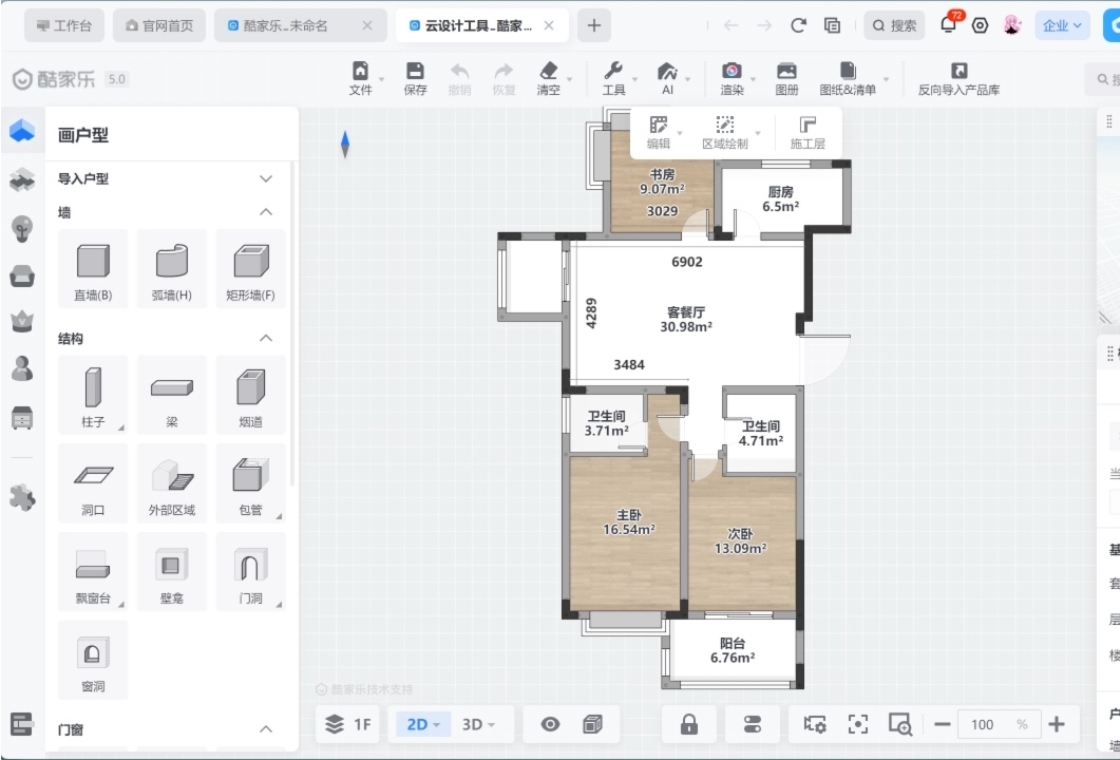Image resolution: width=1120 pixels, height=760 pixels.
Task: Choose the 矩形墙(F) rectangle wall tool
Action: [x=251, y=268]
